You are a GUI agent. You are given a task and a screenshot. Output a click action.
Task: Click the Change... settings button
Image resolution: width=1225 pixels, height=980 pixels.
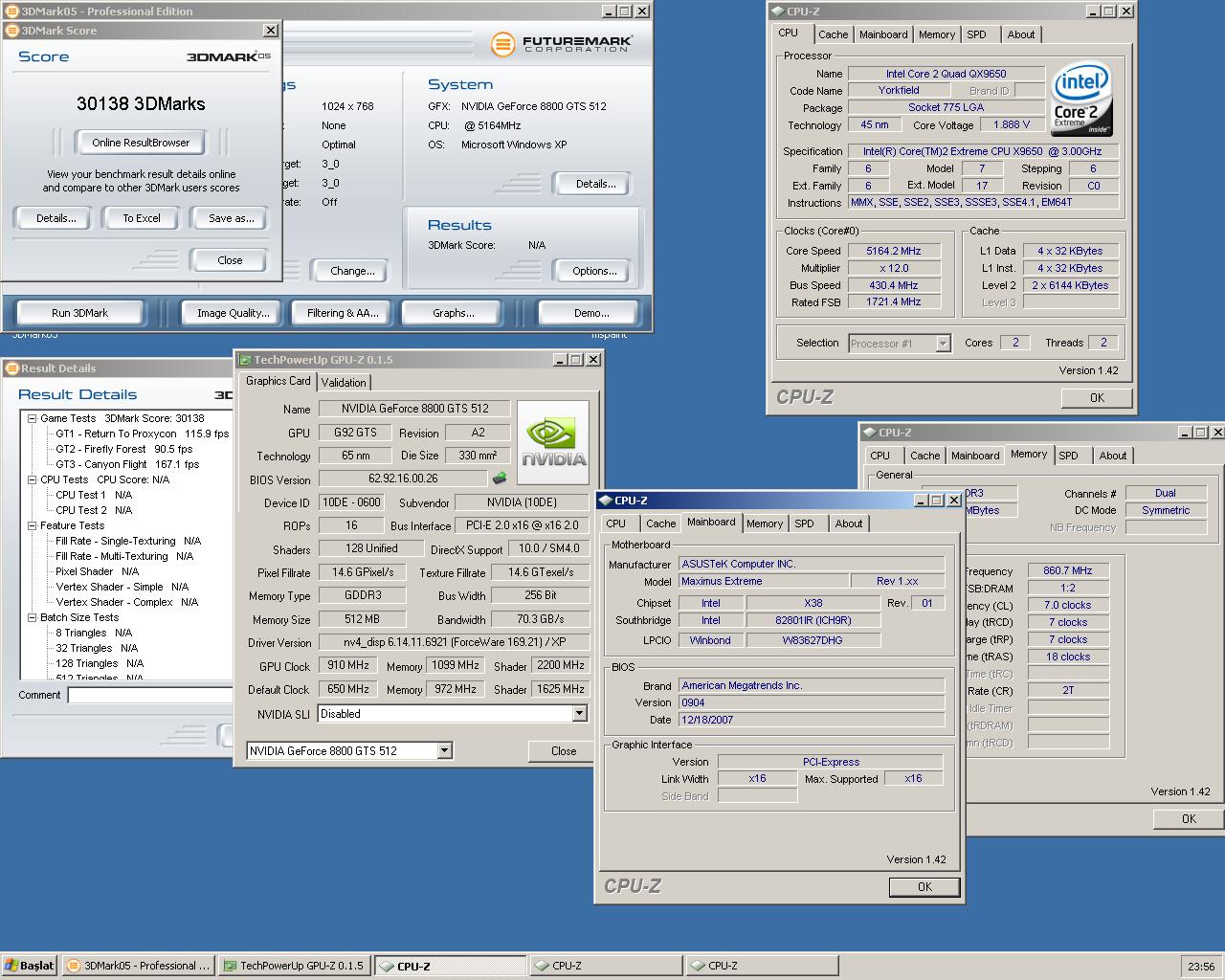click(352, 271)
